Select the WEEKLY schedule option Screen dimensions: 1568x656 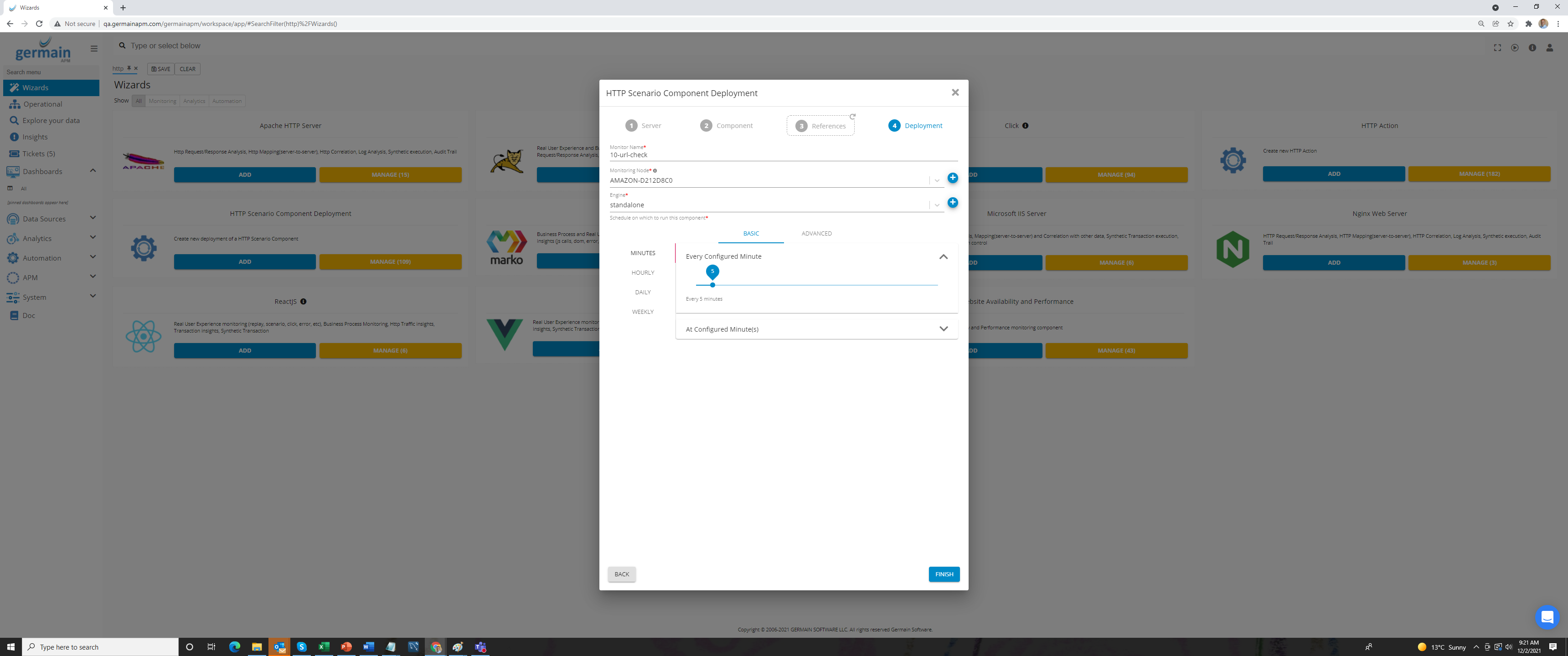[642, 312]
